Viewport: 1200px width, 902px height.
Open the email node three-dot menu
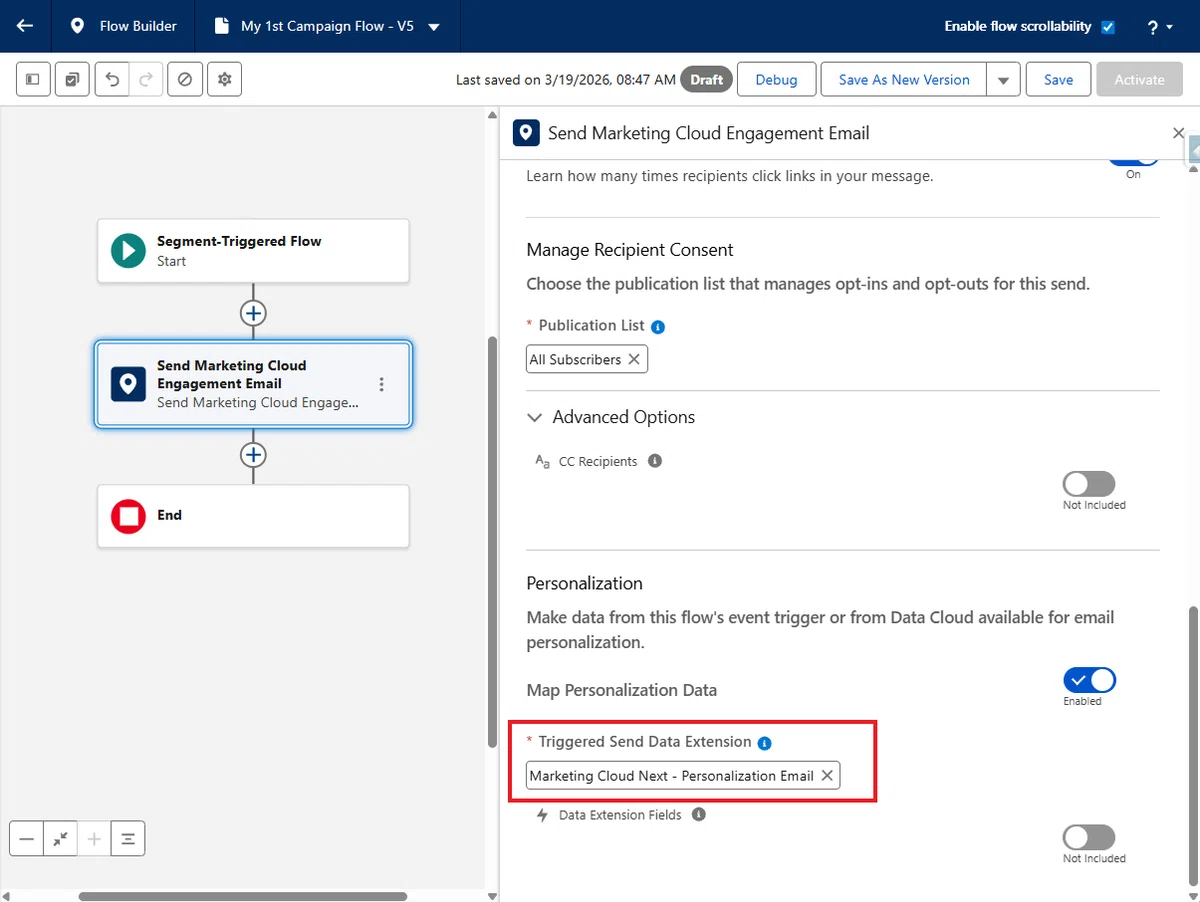tap(381, 384)
